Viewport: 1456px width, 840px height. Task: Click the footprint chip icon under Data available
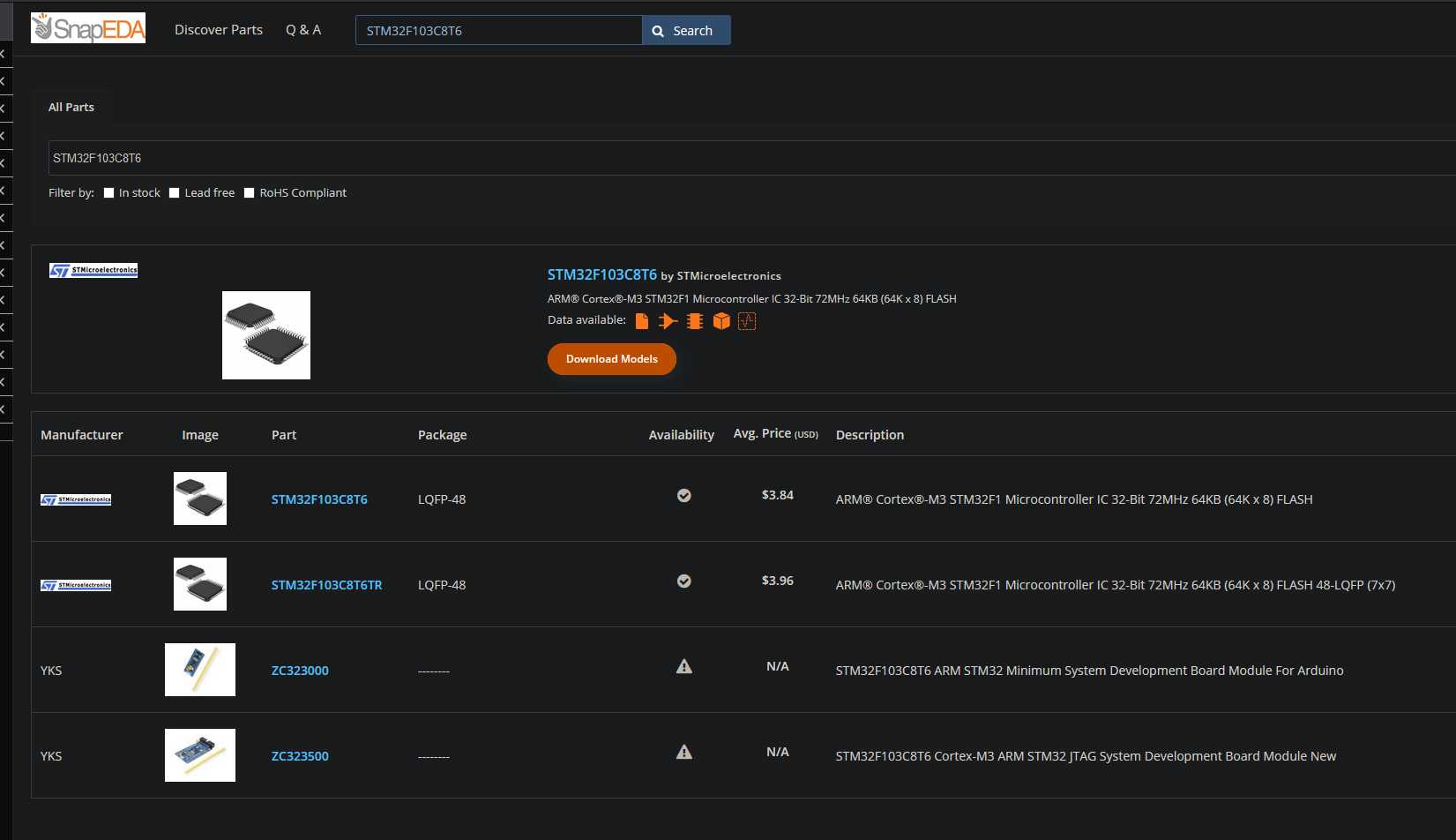tap(695, 321)
